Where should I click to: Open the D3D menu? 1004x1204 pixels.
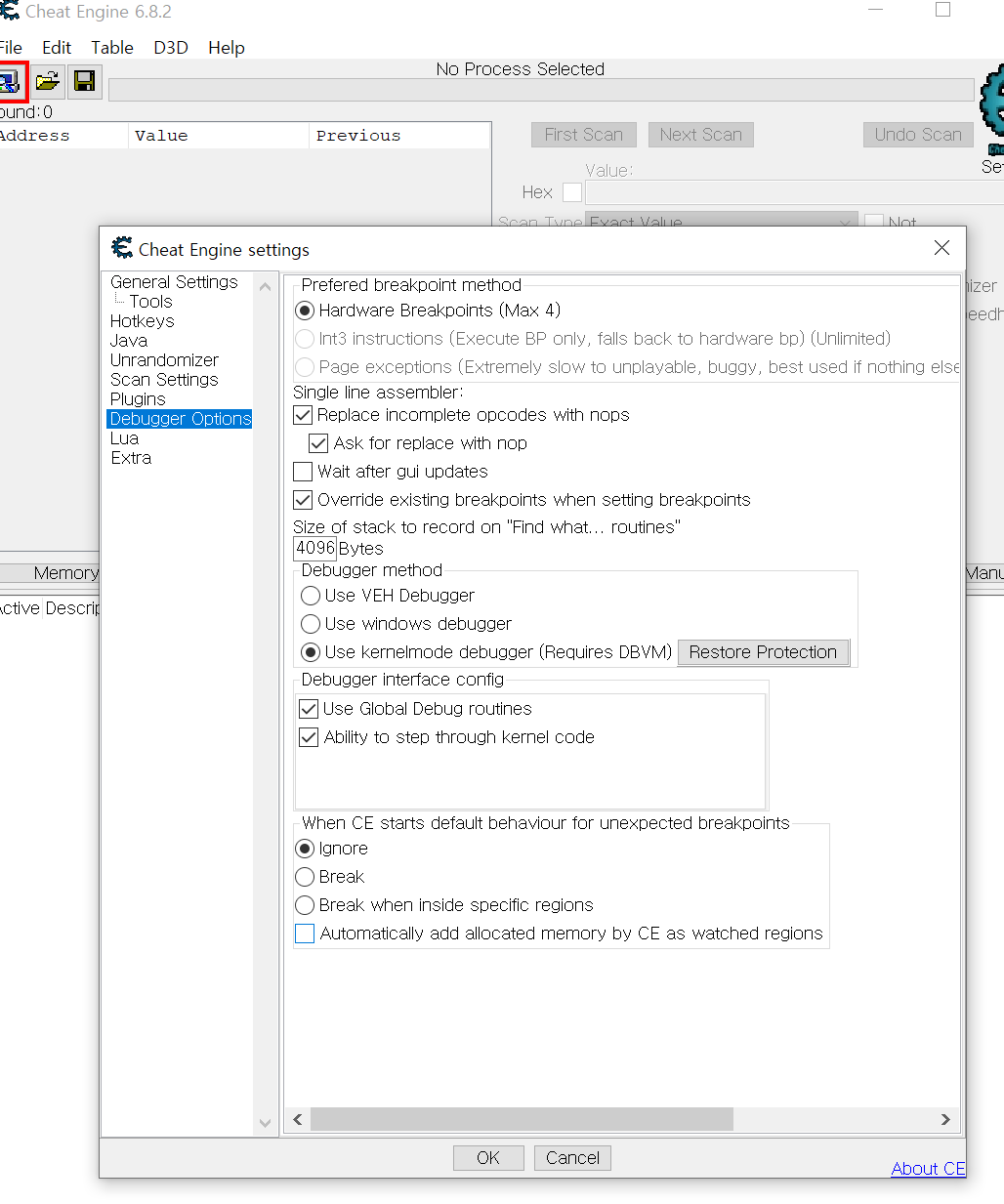pyautogui.click(x=170, y=47)
